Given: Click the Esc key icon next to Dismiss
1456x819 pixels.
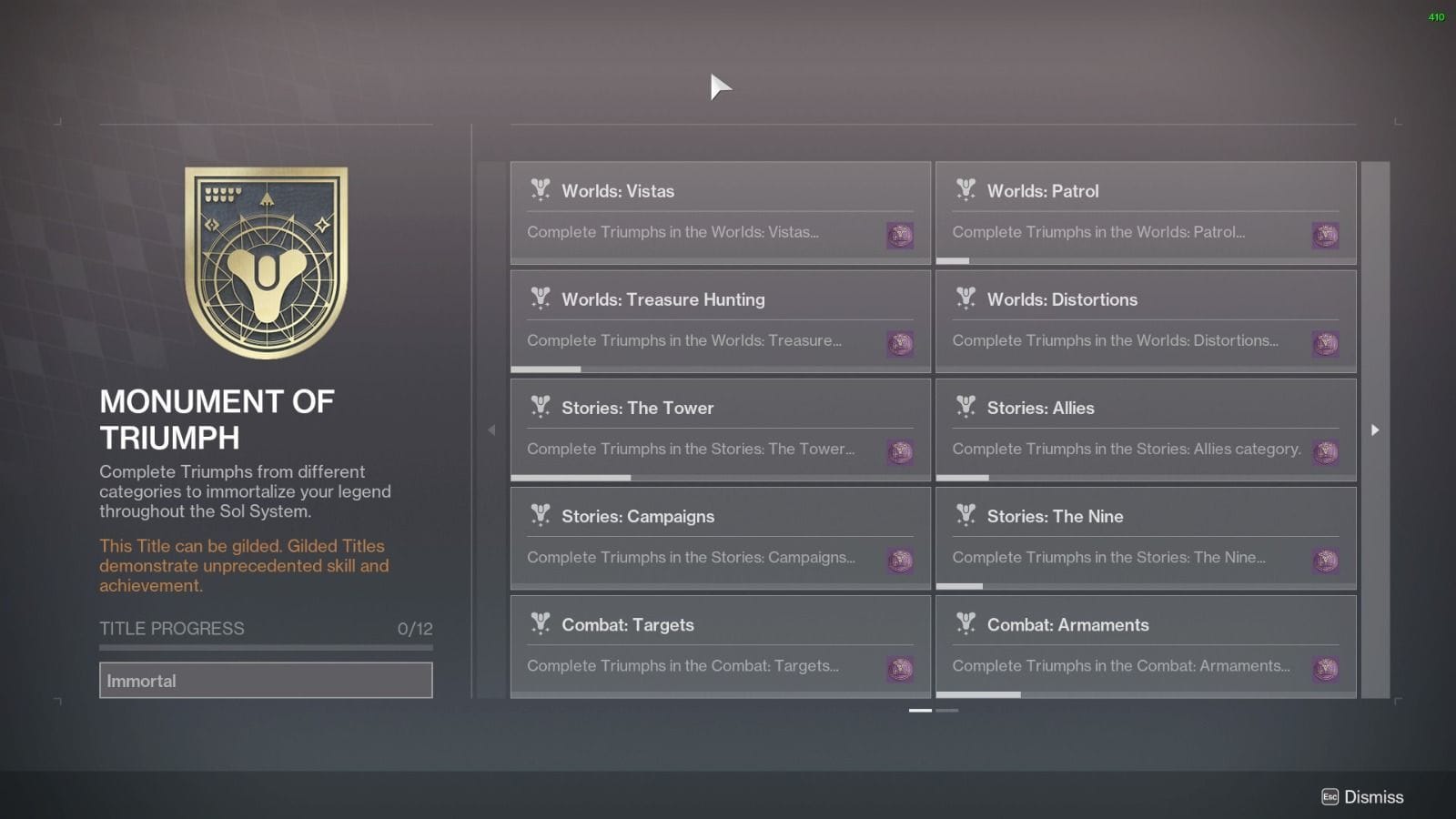Looking at the screenshot, I should pyautogui.click(x=1330, y=797).
